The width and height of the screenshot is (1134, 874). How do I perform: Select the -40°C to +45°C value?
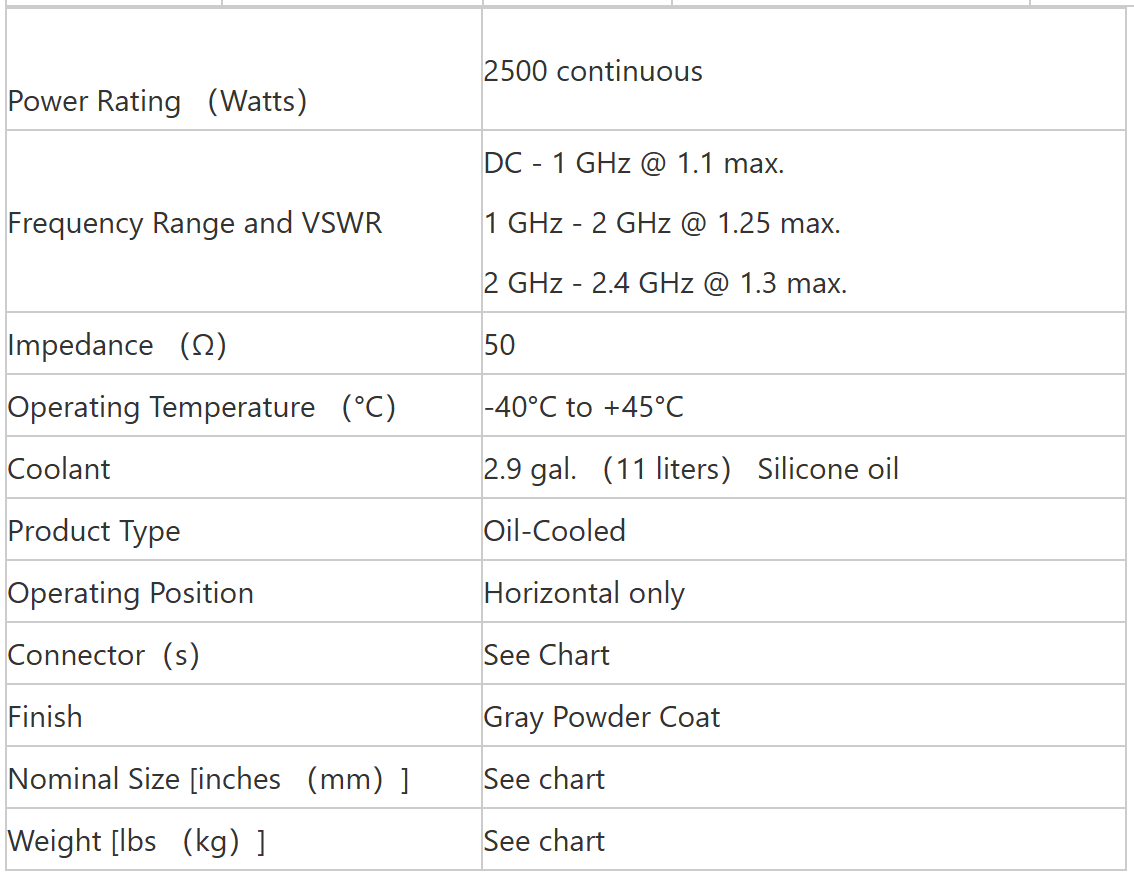tap(583, 407)
